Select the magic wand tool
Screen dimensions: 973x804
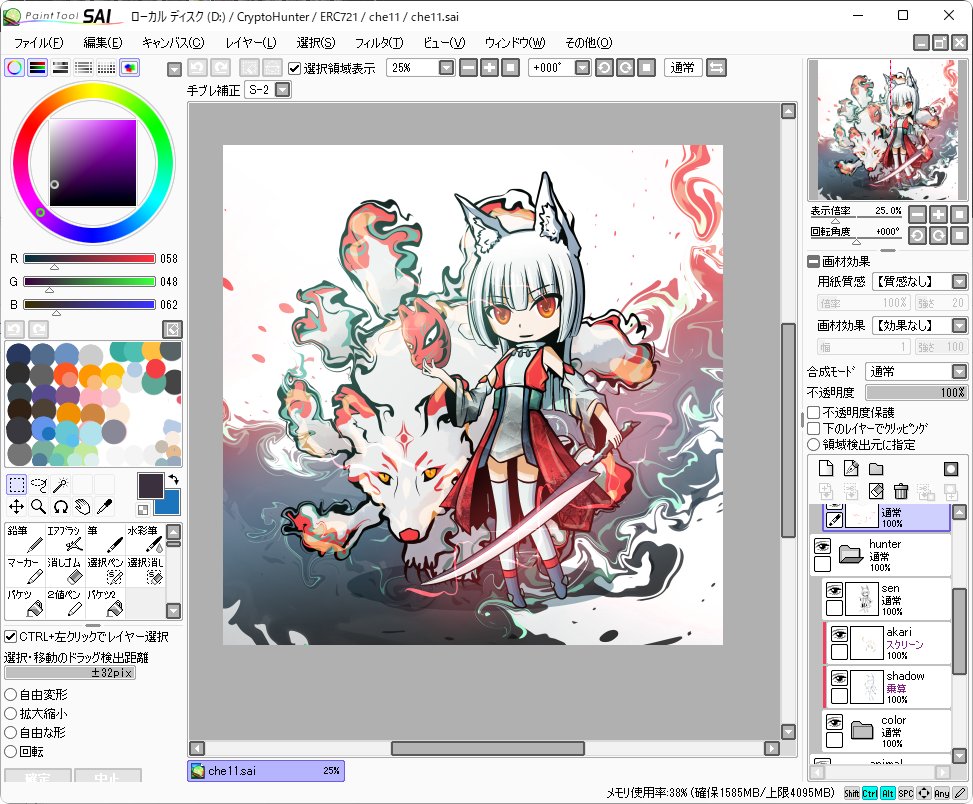tap(60, 484)
